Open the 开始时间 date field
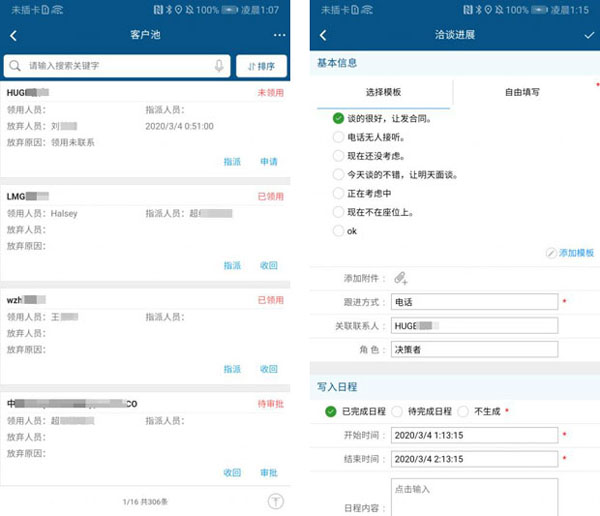This screenshot has height=516, width=600. [x=474, y=435]
